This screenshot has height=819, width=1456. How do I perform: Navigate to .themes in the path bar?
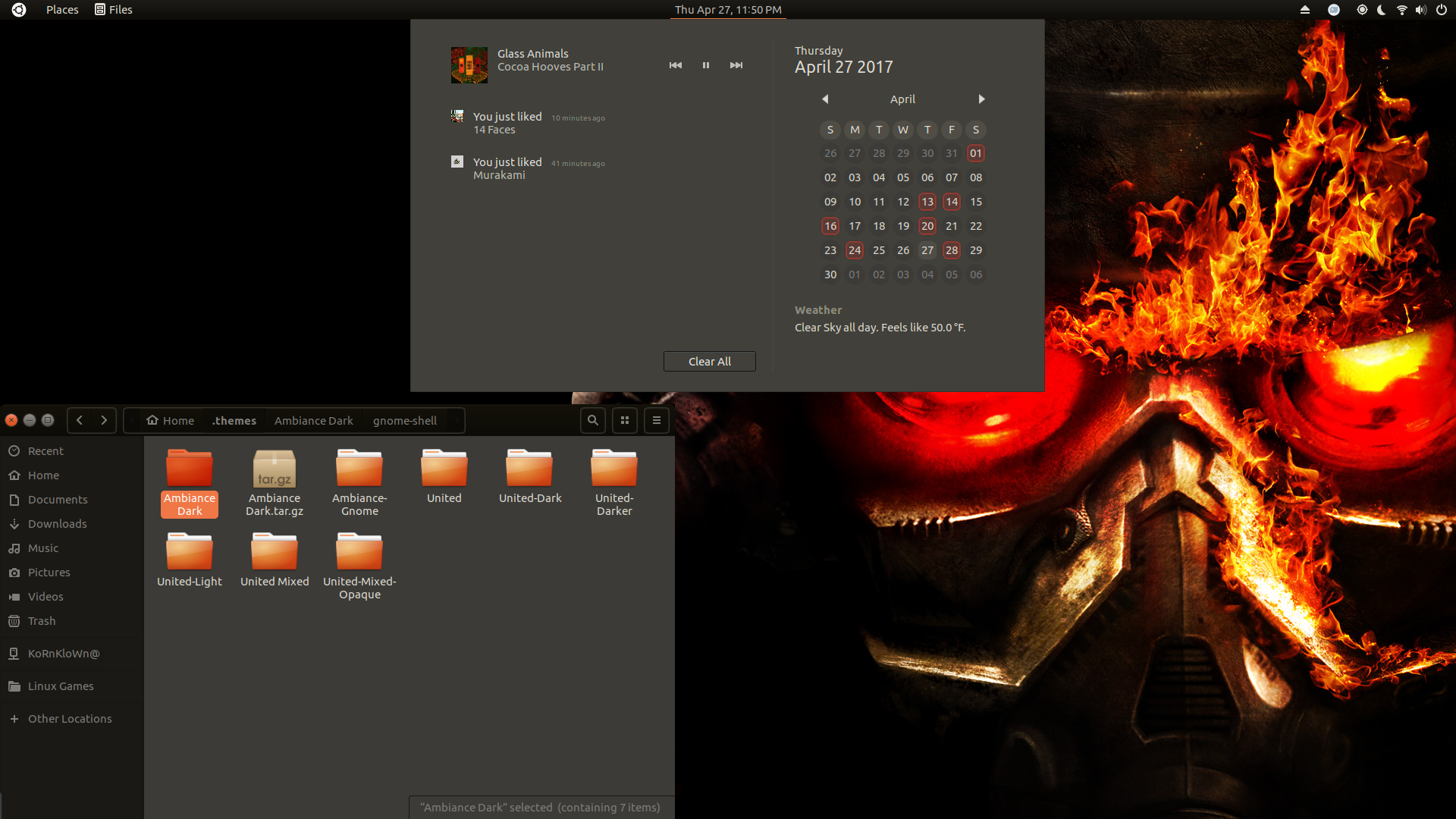pos(234,421)
